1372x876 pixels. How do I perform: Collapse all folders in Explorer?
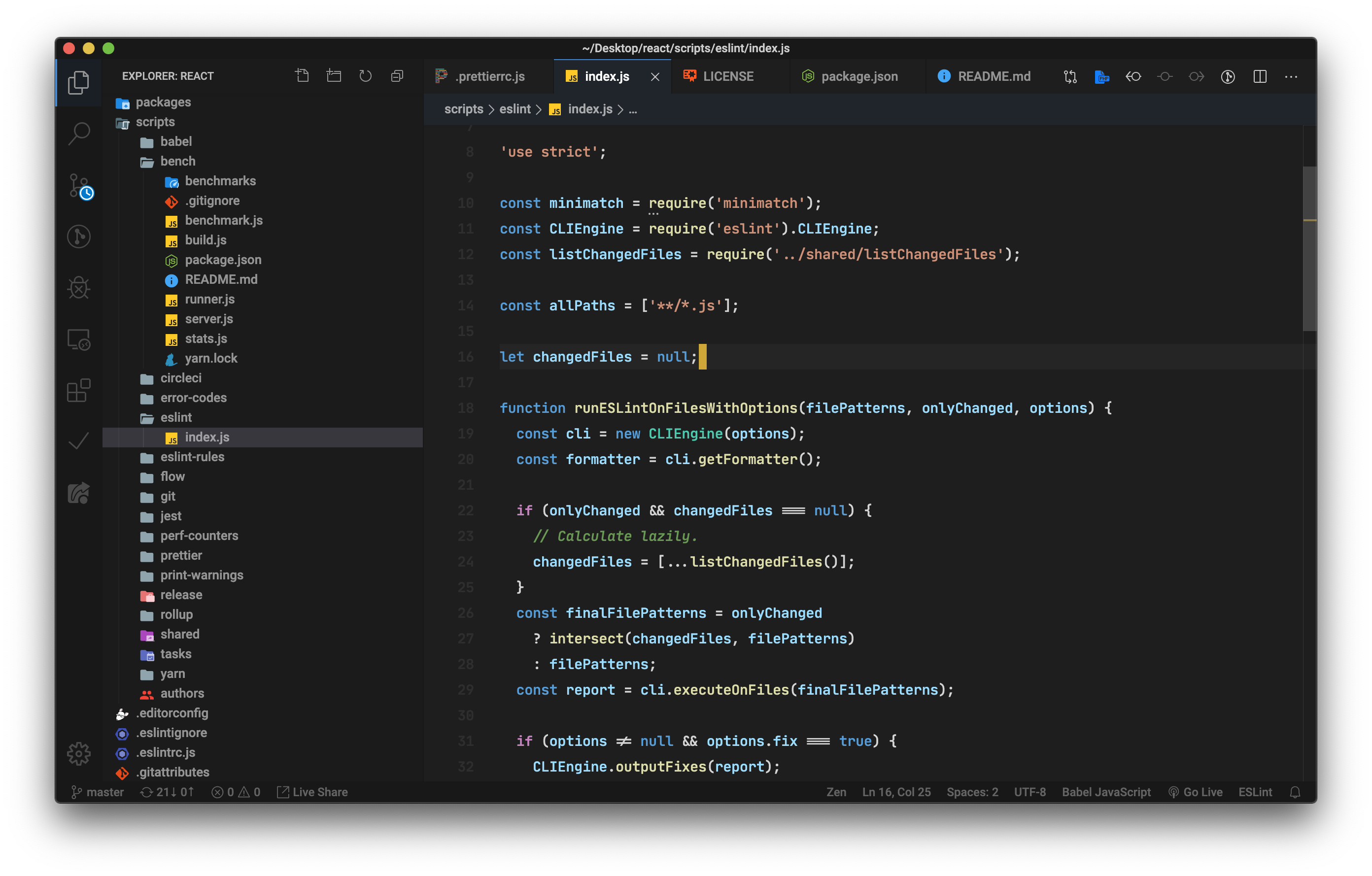[397, 76]
